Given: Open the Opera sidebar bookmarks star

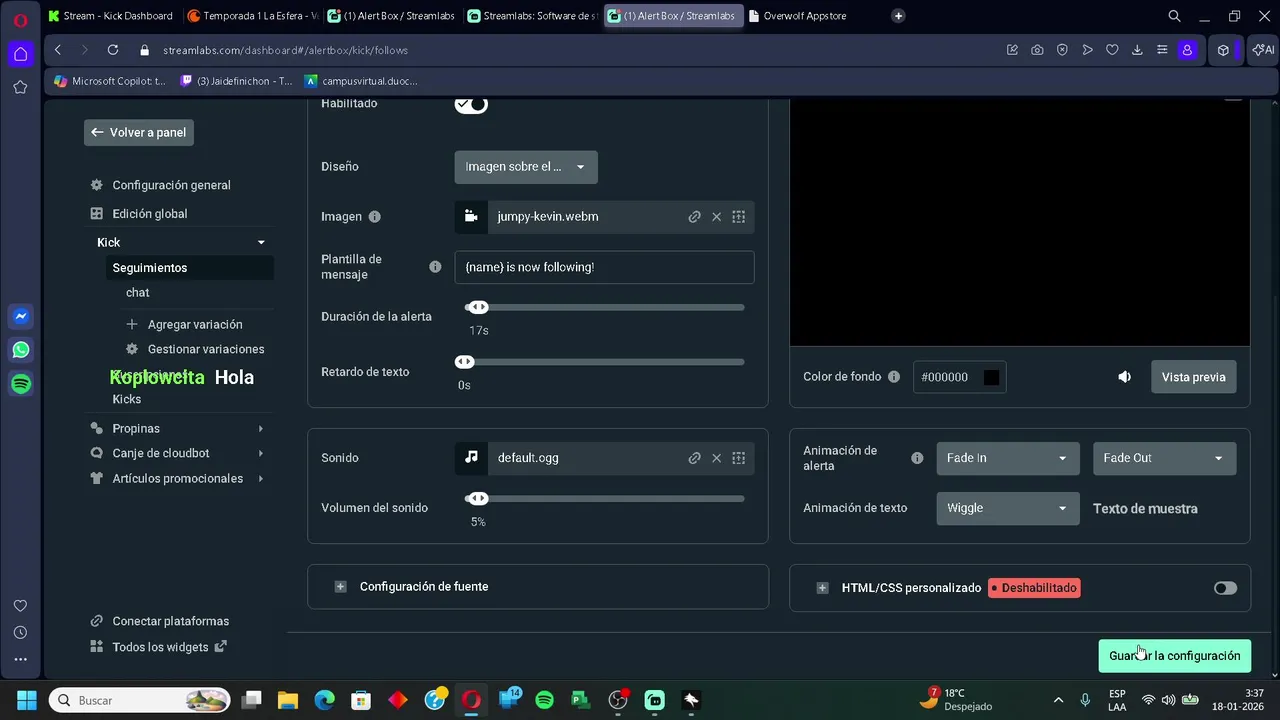Looking at the screenshot, I should [x=20, y=88].
